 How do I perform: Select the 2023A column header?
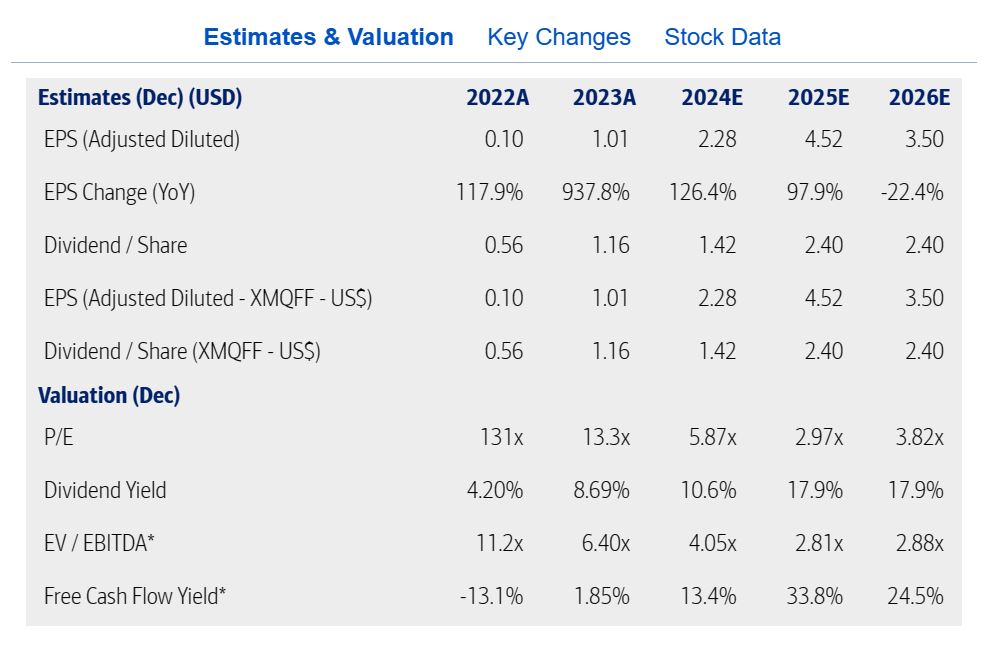604,97
